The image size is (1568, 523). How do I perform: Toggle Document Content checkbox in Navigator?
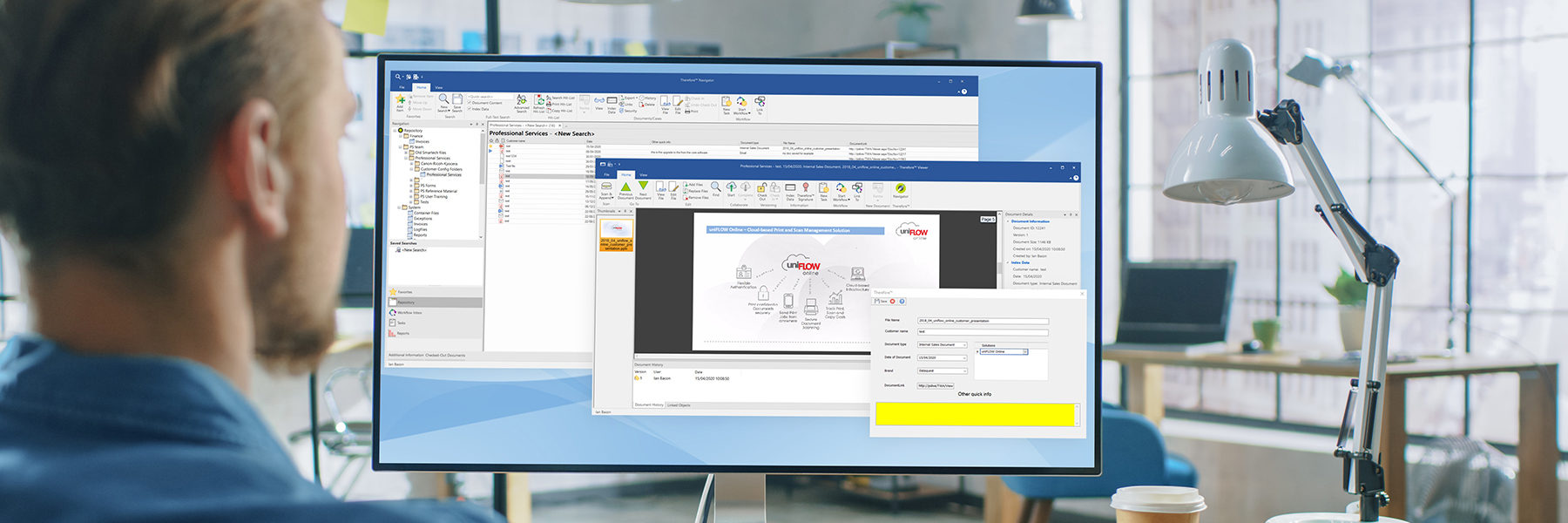tap(470, 103)
